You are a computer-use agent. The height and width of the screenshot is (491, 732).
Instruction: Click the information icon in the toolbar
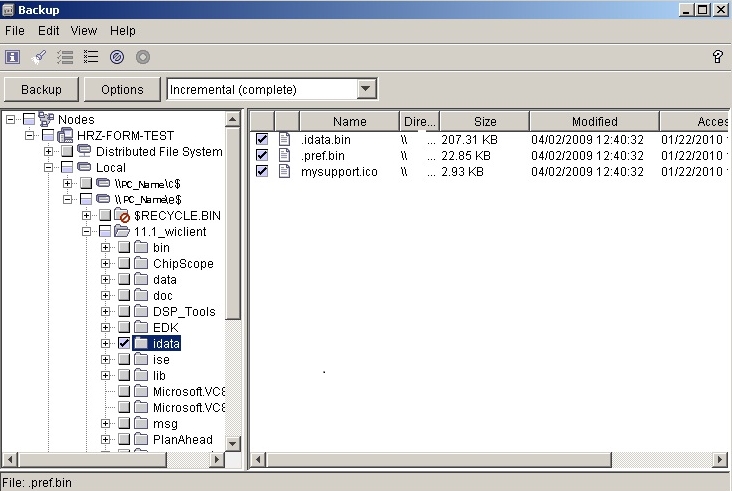pyautogui.click(x=13, y=57)
